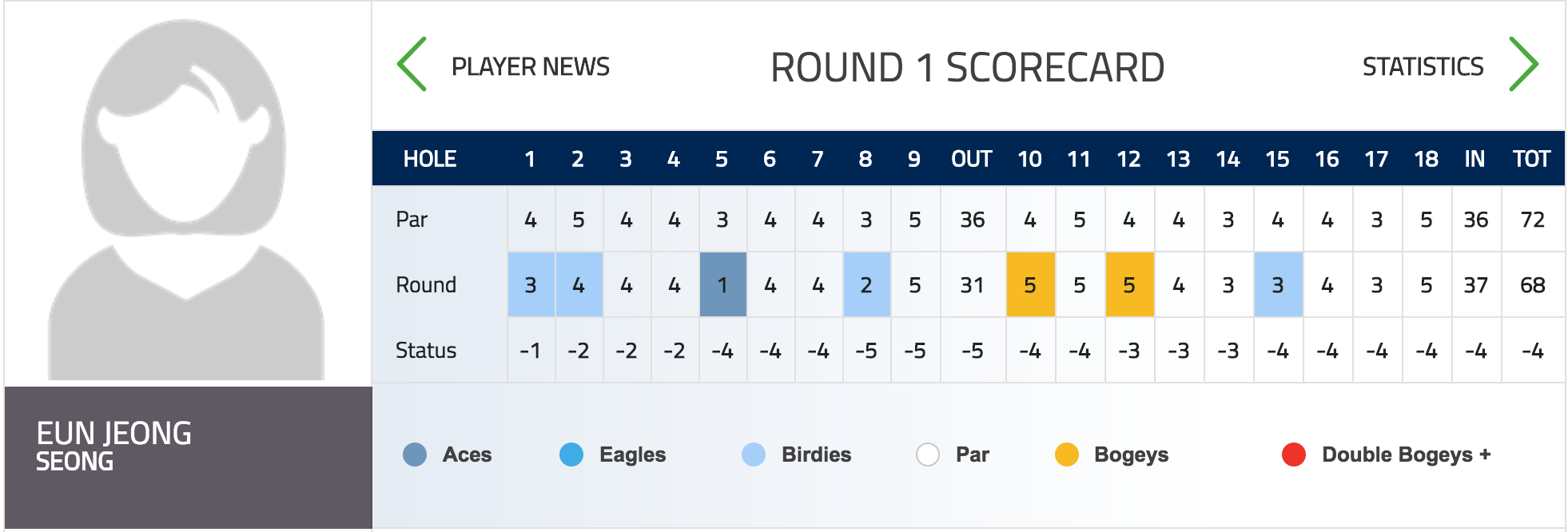Select the ace score on hole 5
Viewport: 1568px width, 532px height.
click(x=722, y=285)
